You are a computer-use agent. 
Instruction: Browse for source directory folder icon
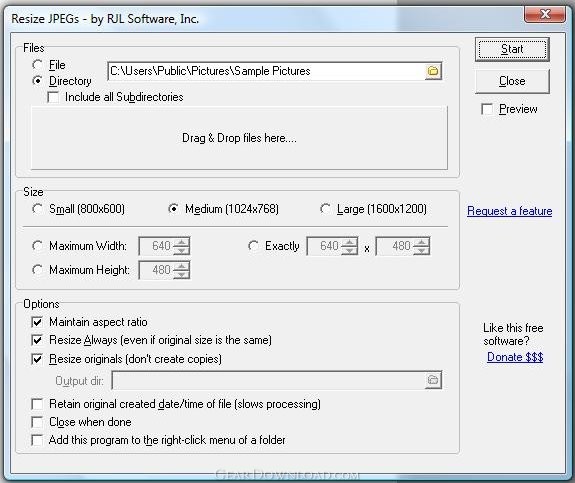point(433,71)
